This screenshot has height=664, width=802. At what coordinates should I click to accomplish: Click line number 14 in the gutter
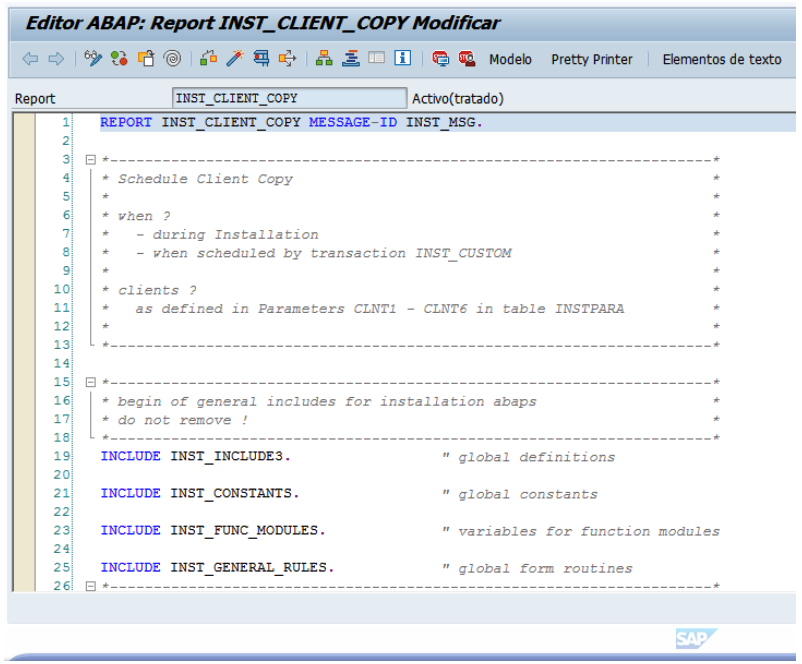(x=62, y=364)
